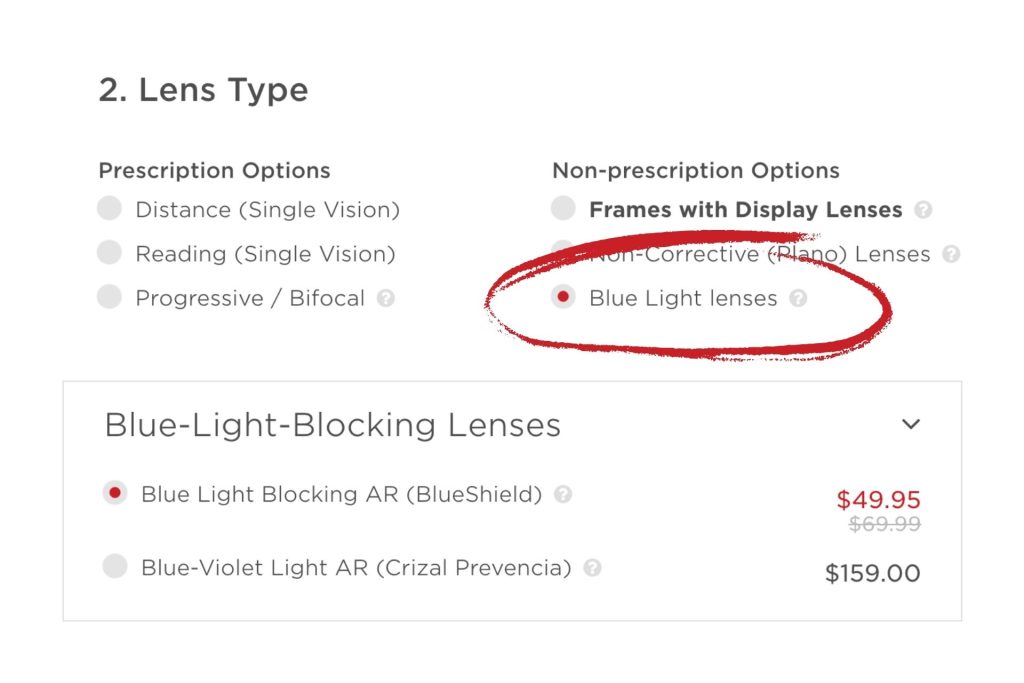Select Blue Light Blocking AR (BlueShield)

115,494
